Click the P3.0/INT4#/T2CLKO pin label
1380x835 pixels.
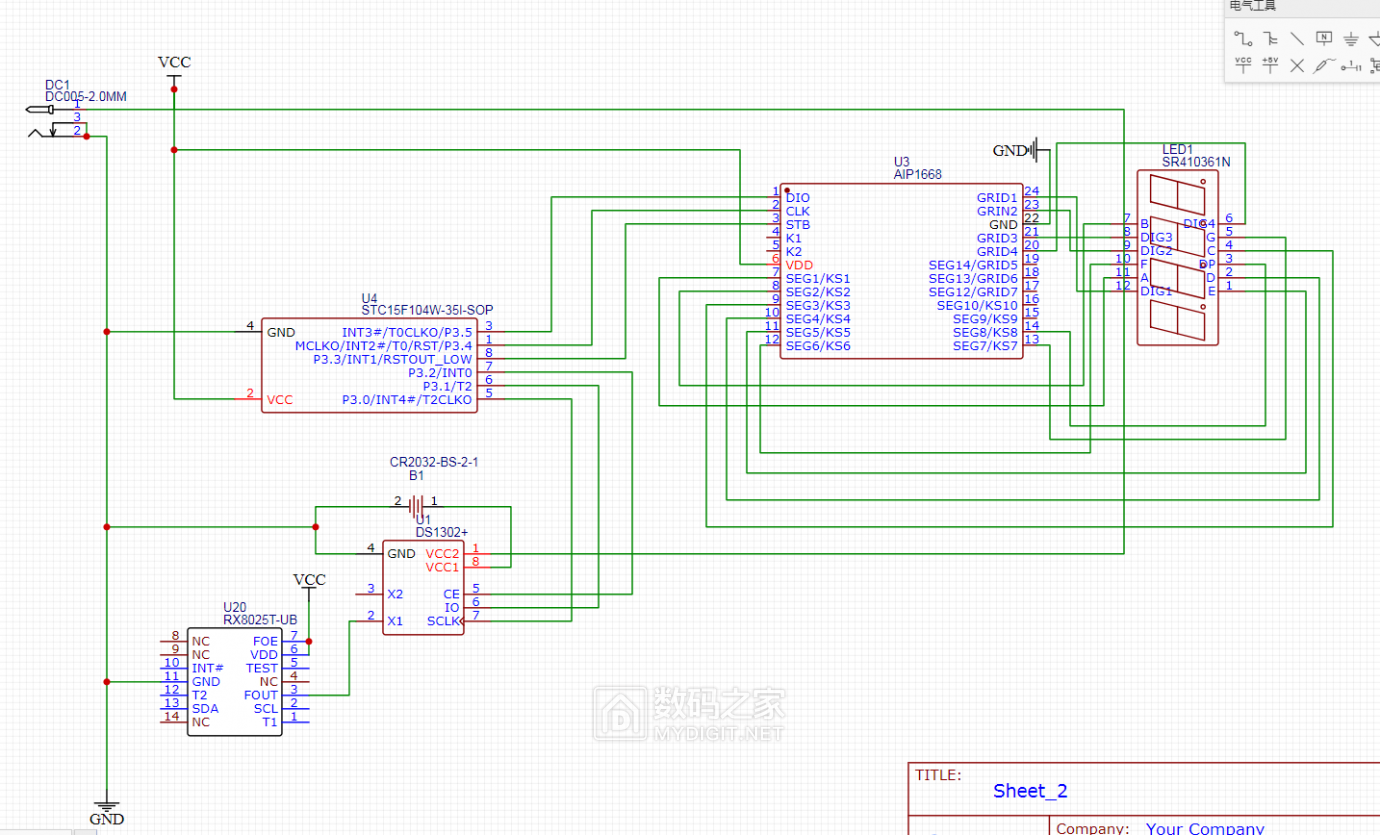click(407, 399)
